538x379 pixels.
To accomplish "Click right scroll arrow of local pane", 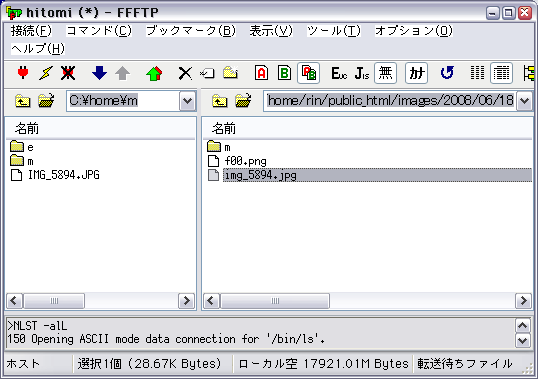I will tap(186, 301).
